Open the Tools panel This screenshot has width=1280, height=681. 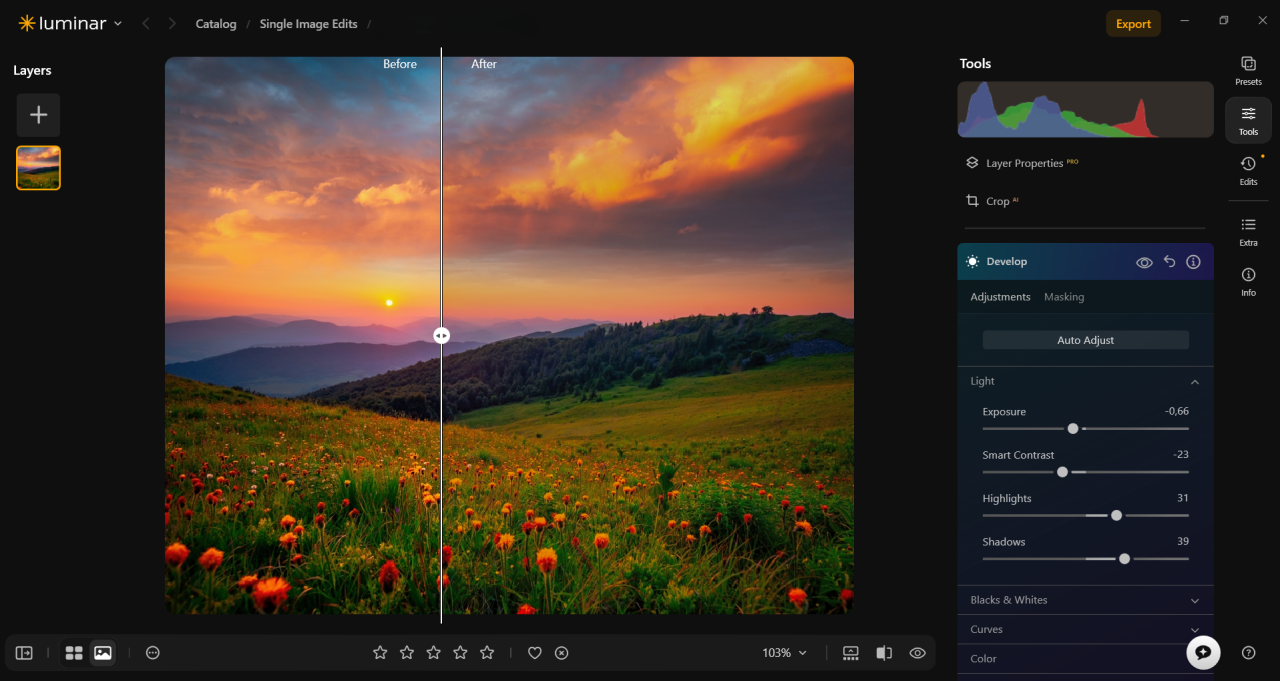click(1248, 120)
